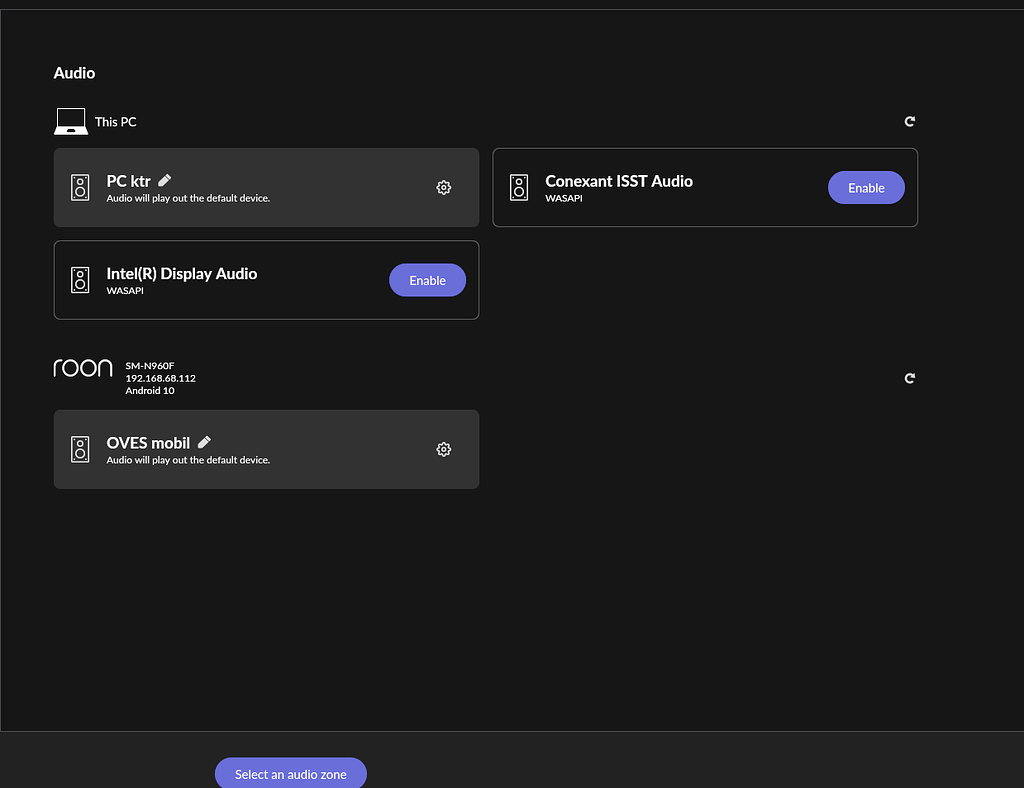The image size is (1024, 788).
Task: Click the speaker icon next to PC ktr
Action: [80, 187]
